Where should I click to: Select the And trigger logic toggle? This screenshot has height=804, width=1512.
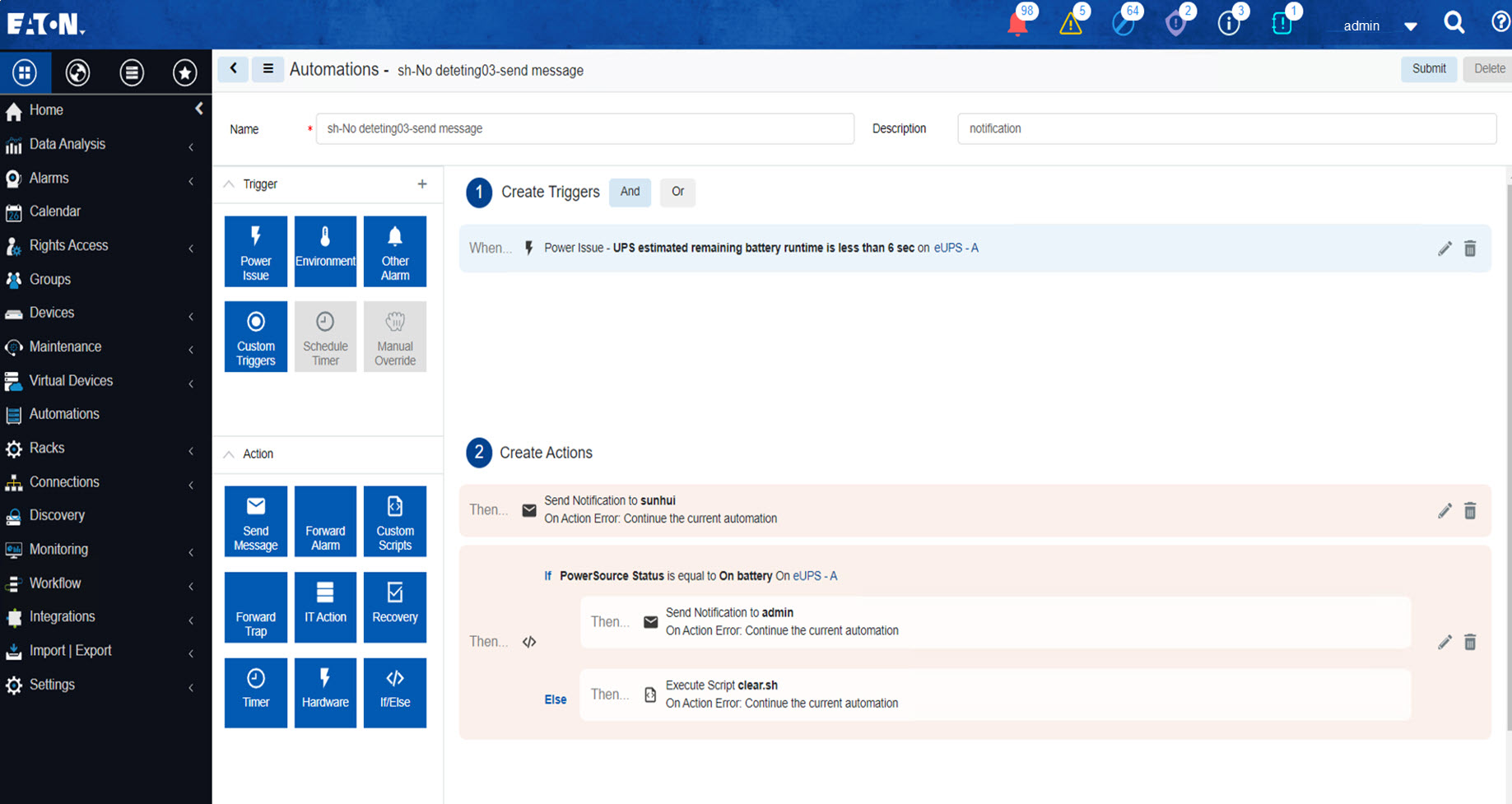[x=630, y=192]
